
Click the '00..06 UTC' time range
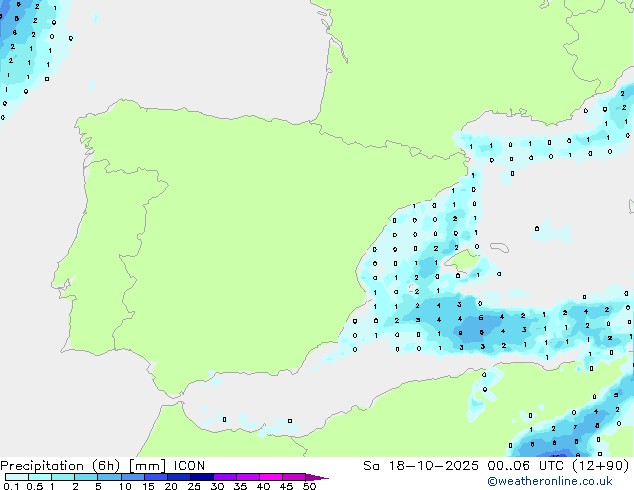click(526, 466)
